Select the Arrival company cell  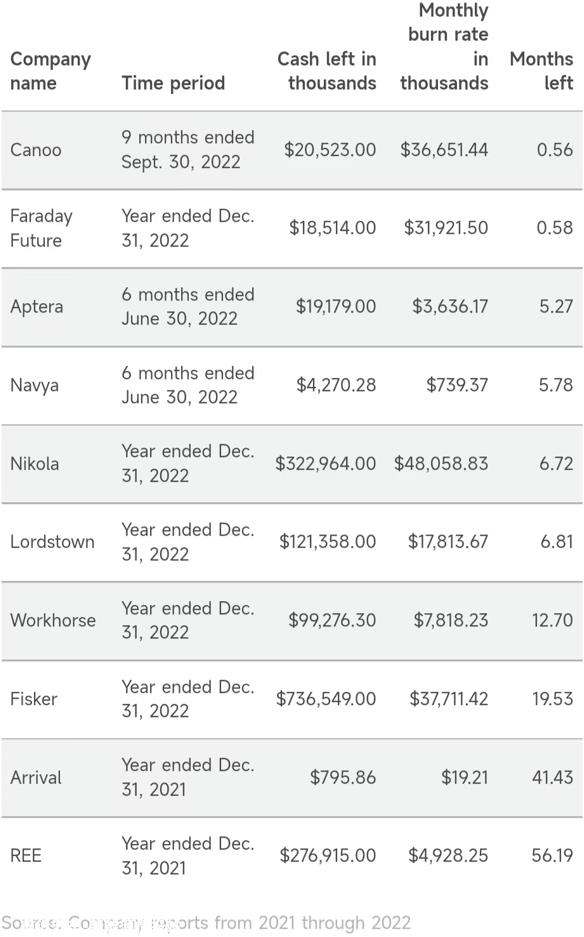(36, 777)
